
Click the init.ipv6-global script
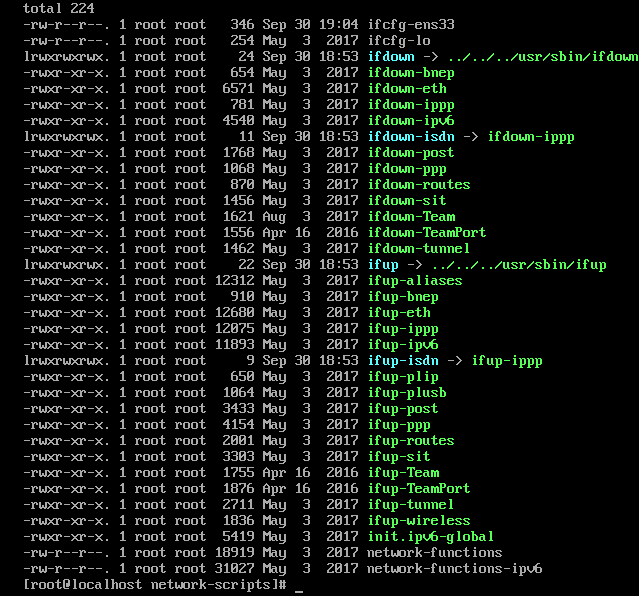tap(431, 537)
